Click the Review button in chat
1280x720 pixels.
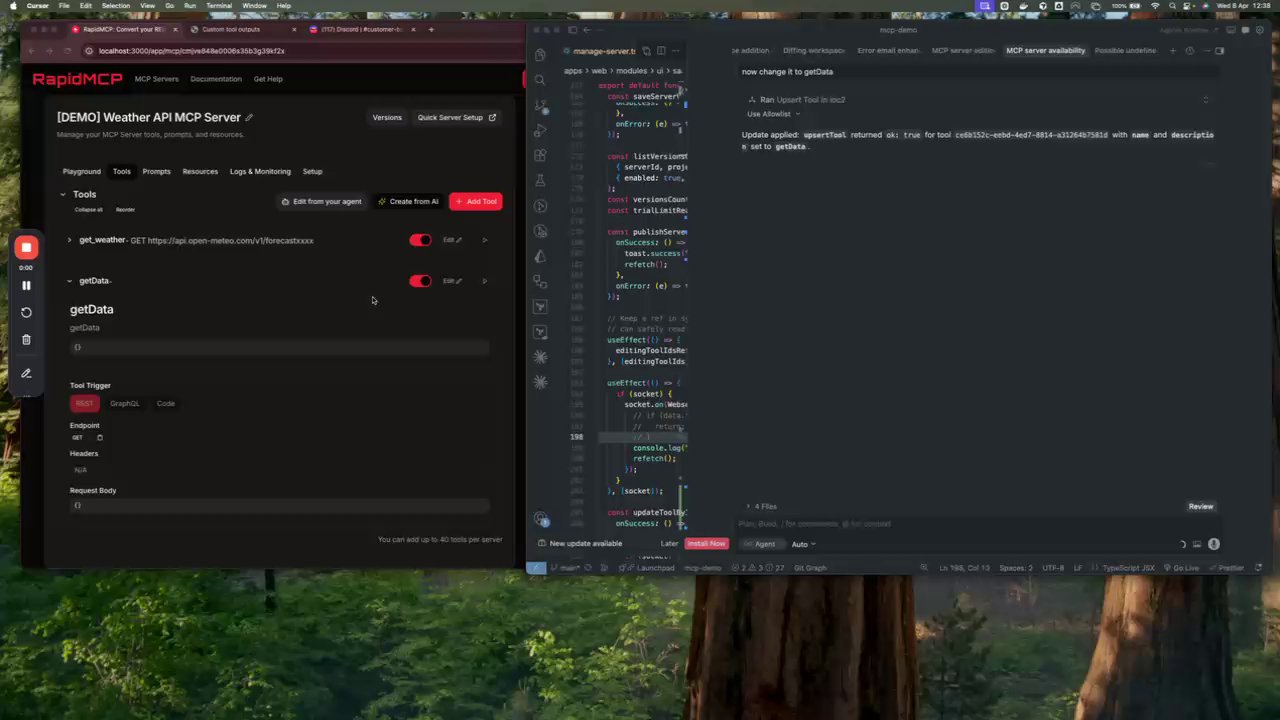[1201, 507]
